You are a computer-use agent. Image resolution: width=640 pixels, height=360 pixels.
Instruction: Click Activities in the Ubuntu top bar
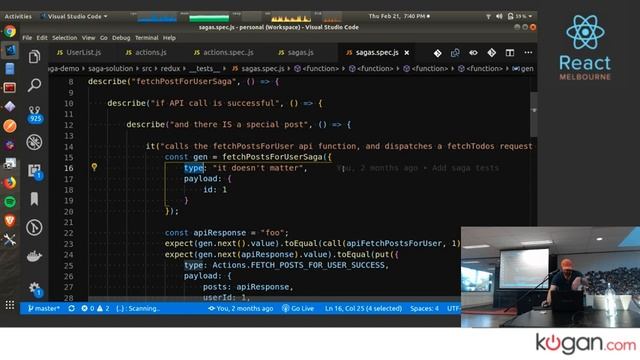[x=18, y=16]
